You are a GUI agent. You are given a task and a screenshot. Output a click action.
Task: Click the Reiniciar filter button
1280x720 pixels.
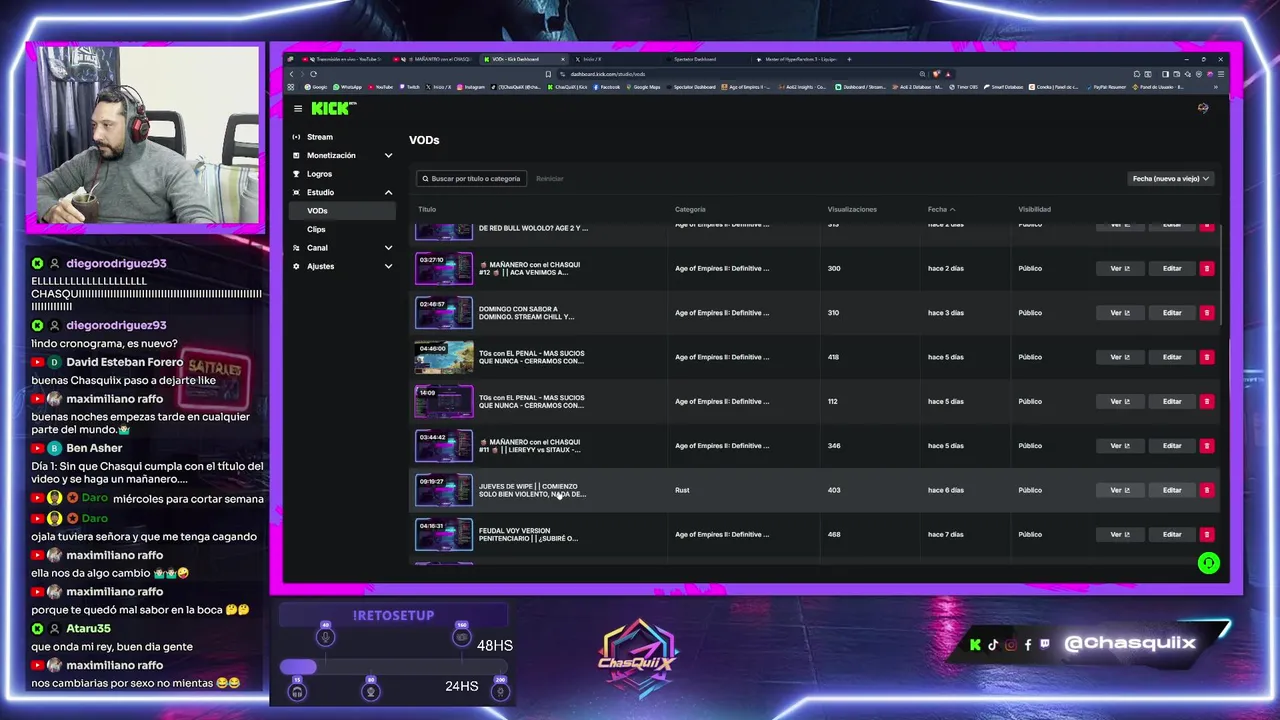tap(549, 179)
